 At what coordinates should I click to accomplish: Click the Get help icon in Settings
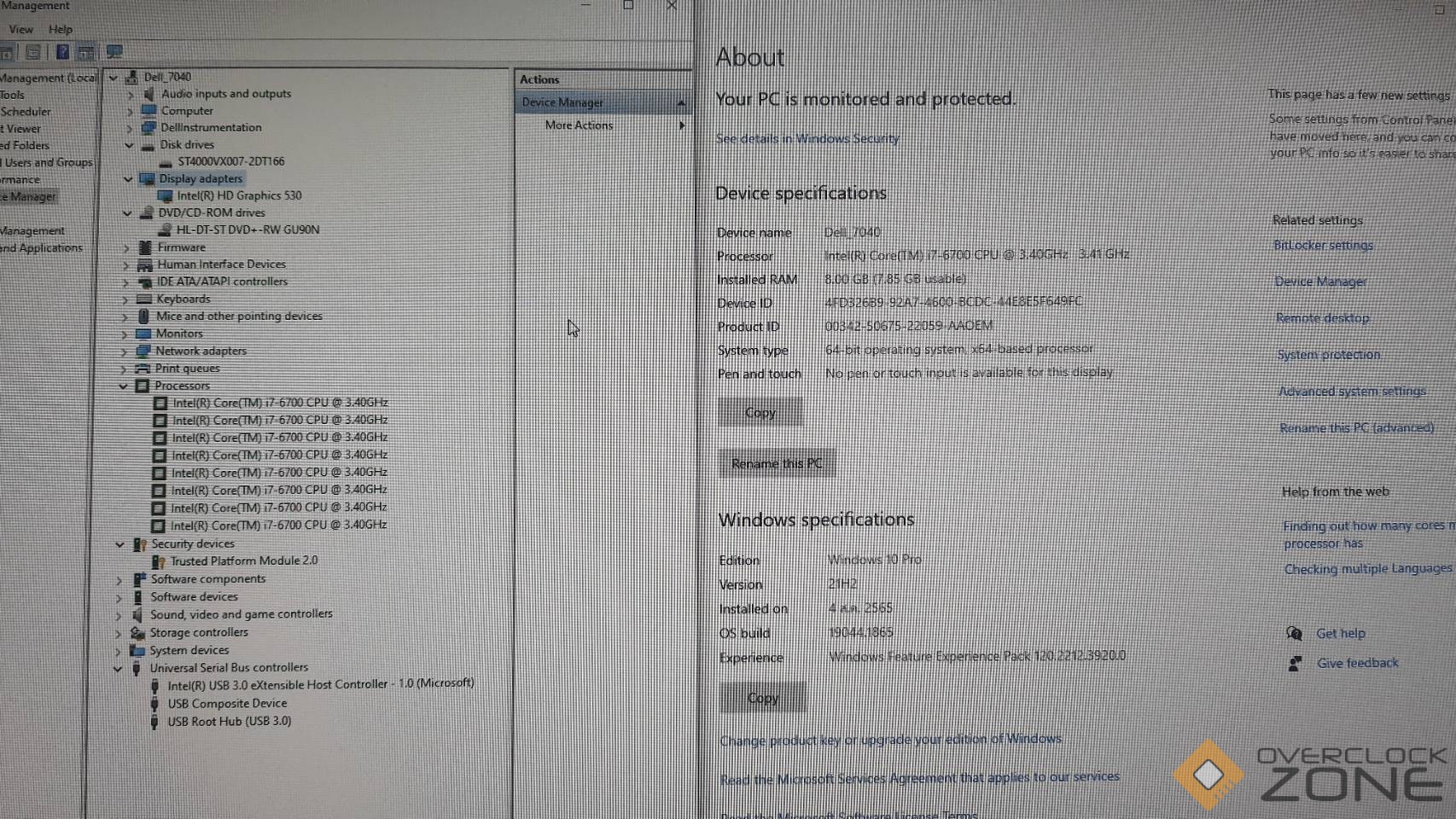click(1294, 633)
